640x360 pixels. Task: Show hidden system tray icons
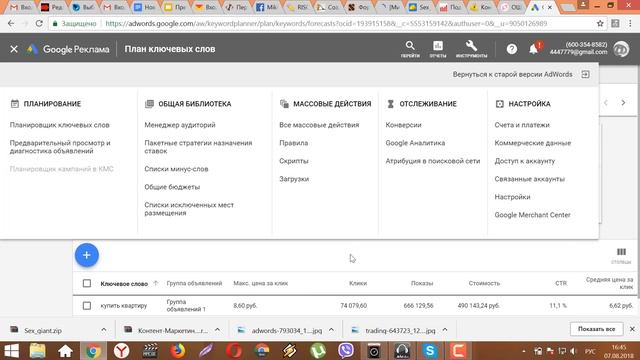pyautogui.click(x=524, y=351)
